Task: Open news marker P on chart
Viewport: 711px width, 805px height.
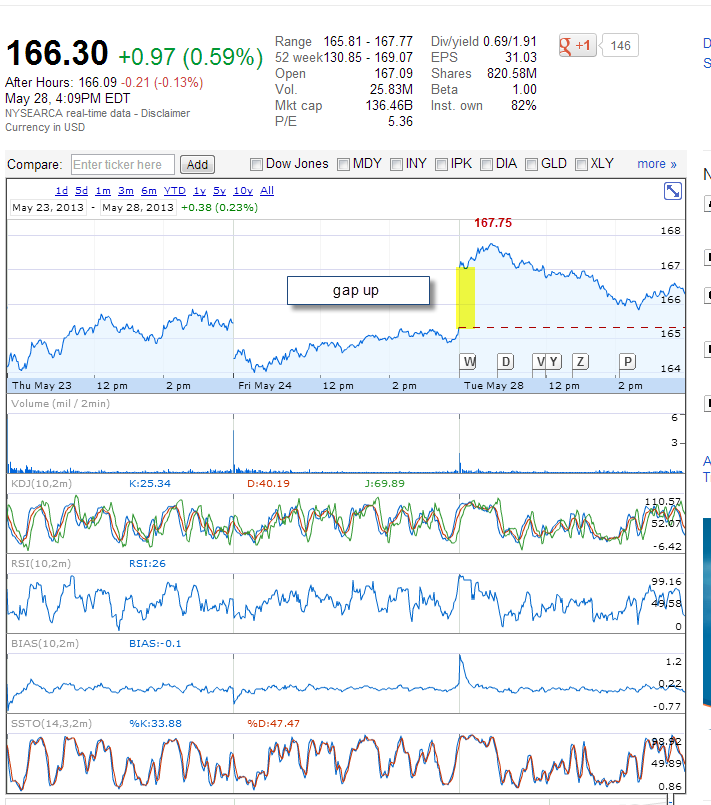Action: click(627, 361)
